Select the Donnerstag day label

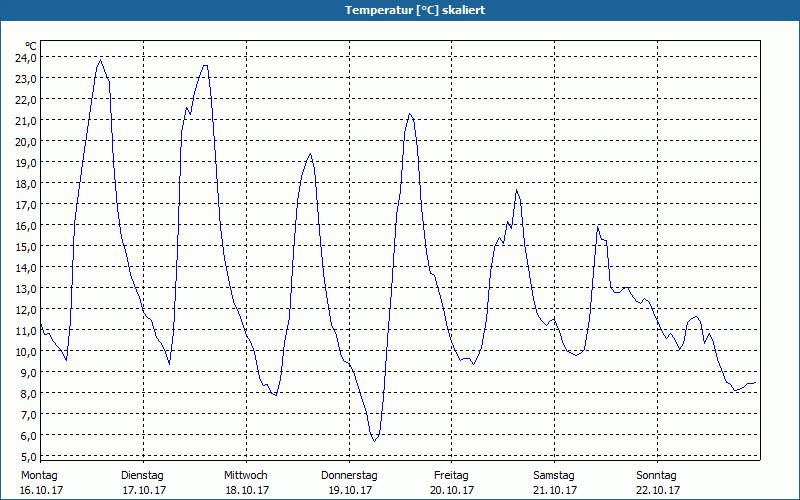coord(349,476)
